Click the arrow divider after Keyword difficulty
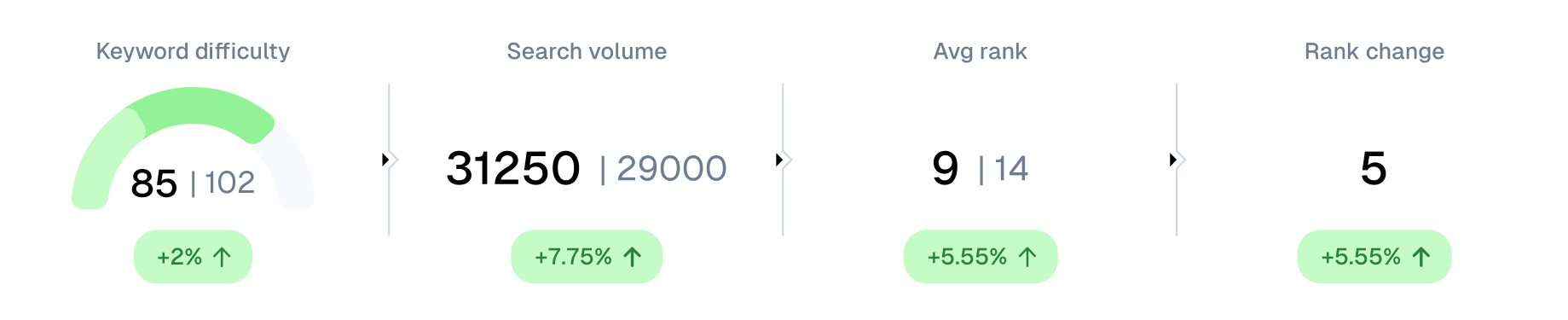The height and width of the screenshot is (320, 1568). click(x=390, y=160)
